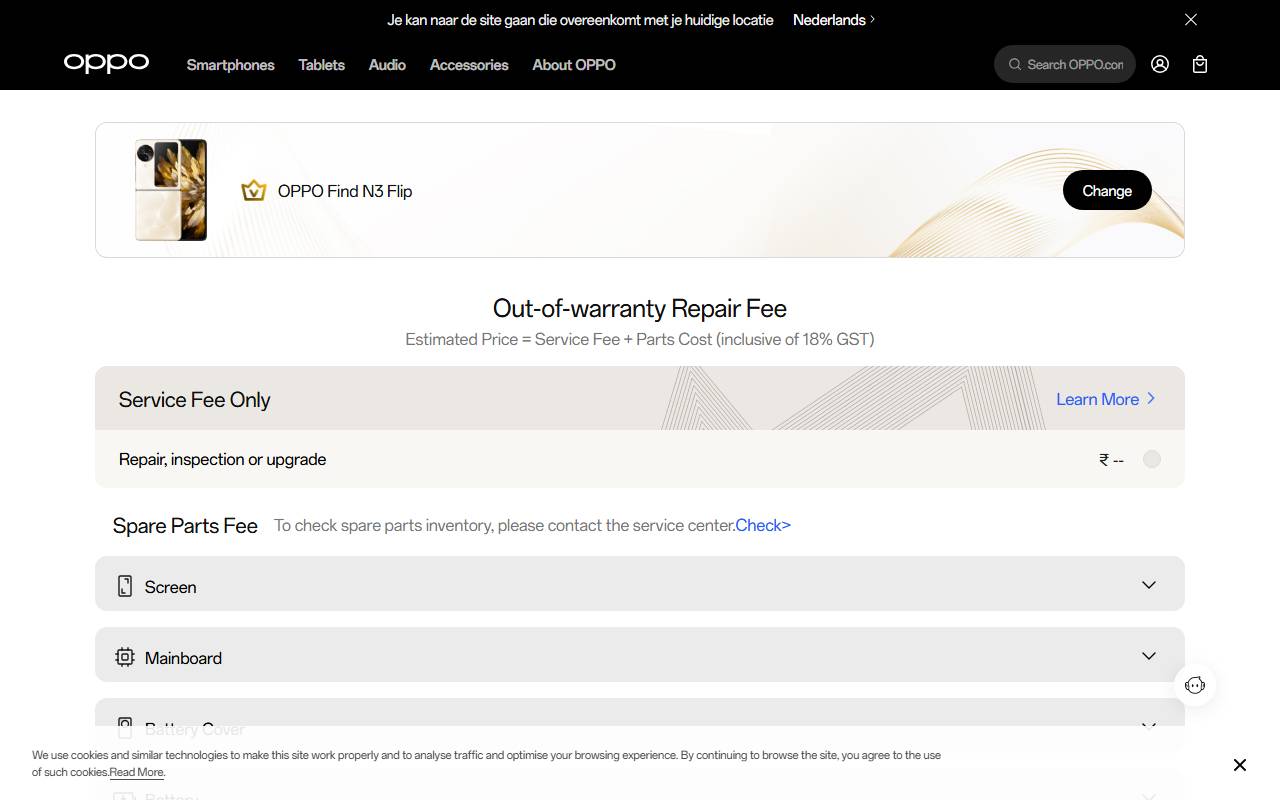
Task: Open the Accessories menu
Action: point(469,65)
